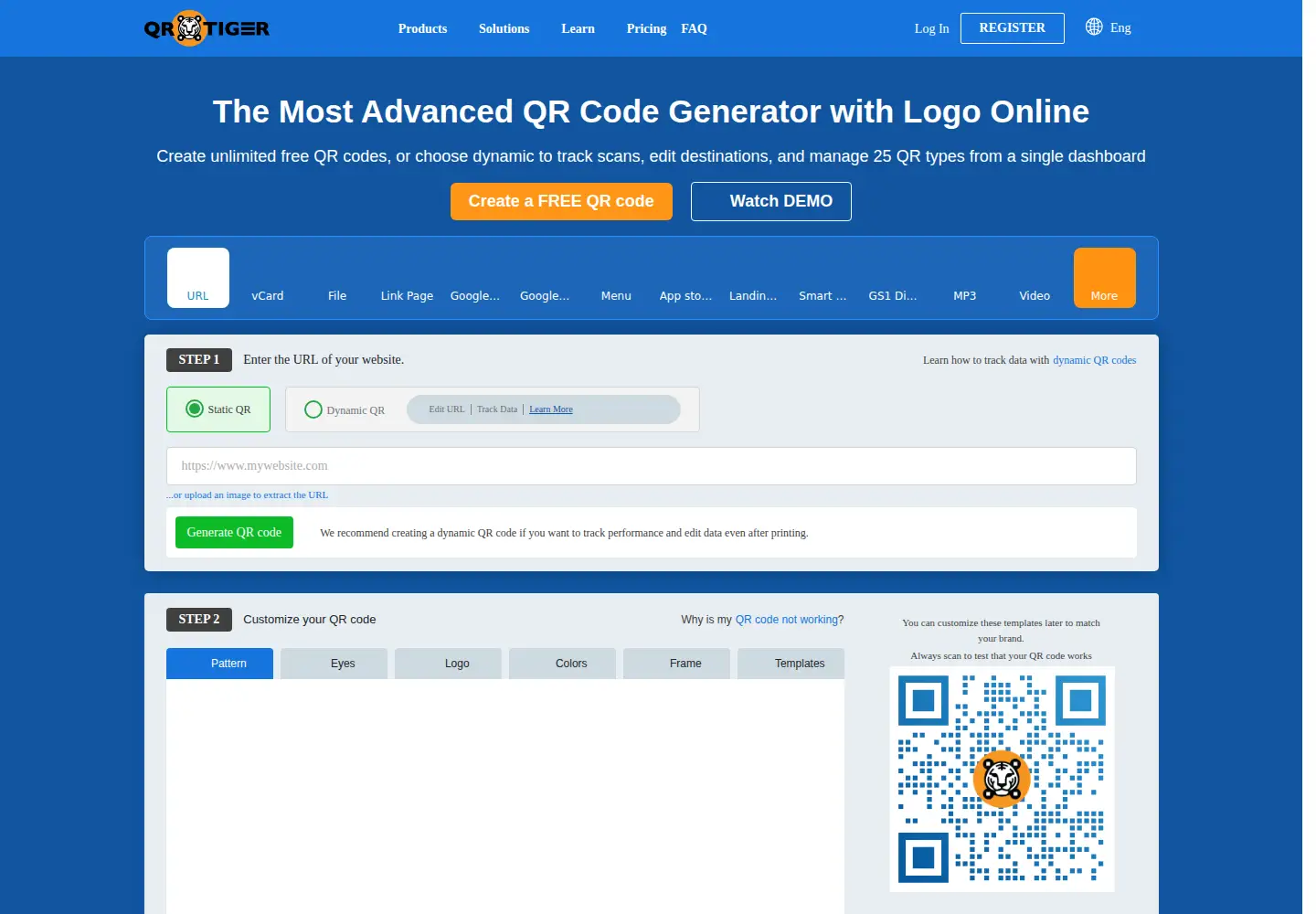Select the MP3 QR type
The width and height of the screenshot is (1316, 914).
click(x=965, y=278)
